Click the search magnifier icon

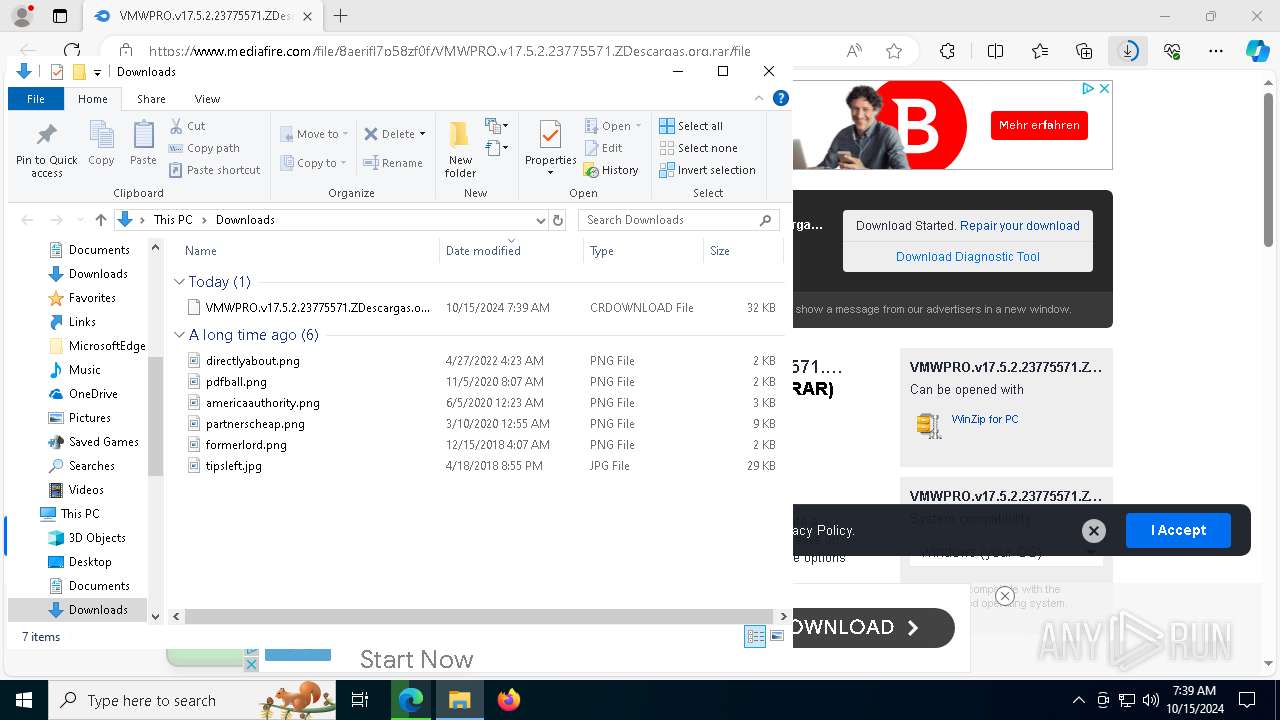pyautogui.click(x=766, y=220)
